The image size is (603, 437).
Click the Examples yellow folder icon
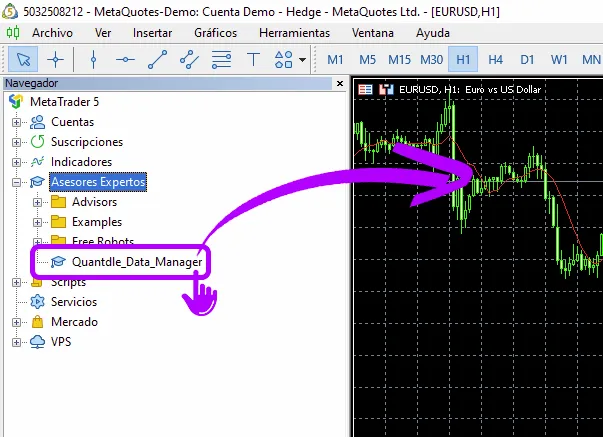pos(58,222)
